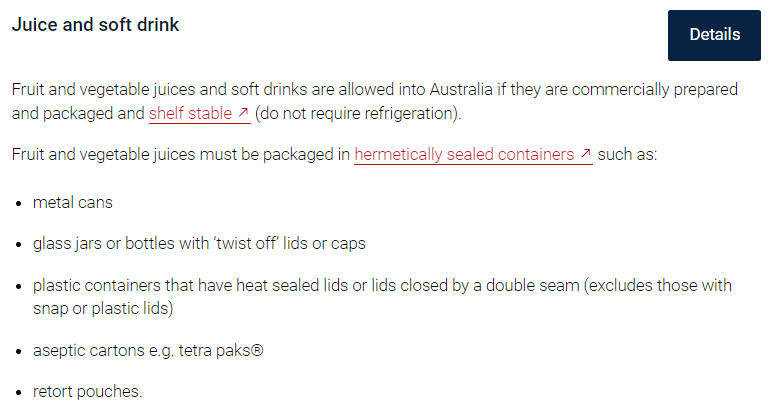Click the plastic containers heat sealed item
776x417 pixels.
[x=382, y=297]
